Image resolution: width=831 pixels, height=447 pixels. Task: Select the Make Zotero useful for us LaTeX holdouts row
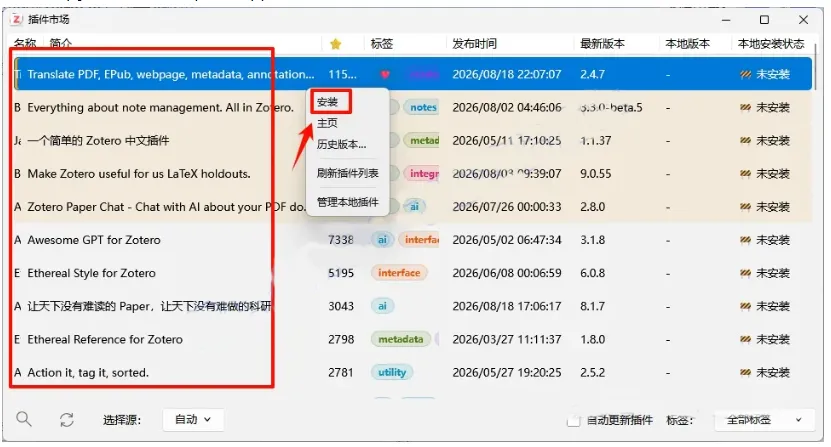coord(413,174)
